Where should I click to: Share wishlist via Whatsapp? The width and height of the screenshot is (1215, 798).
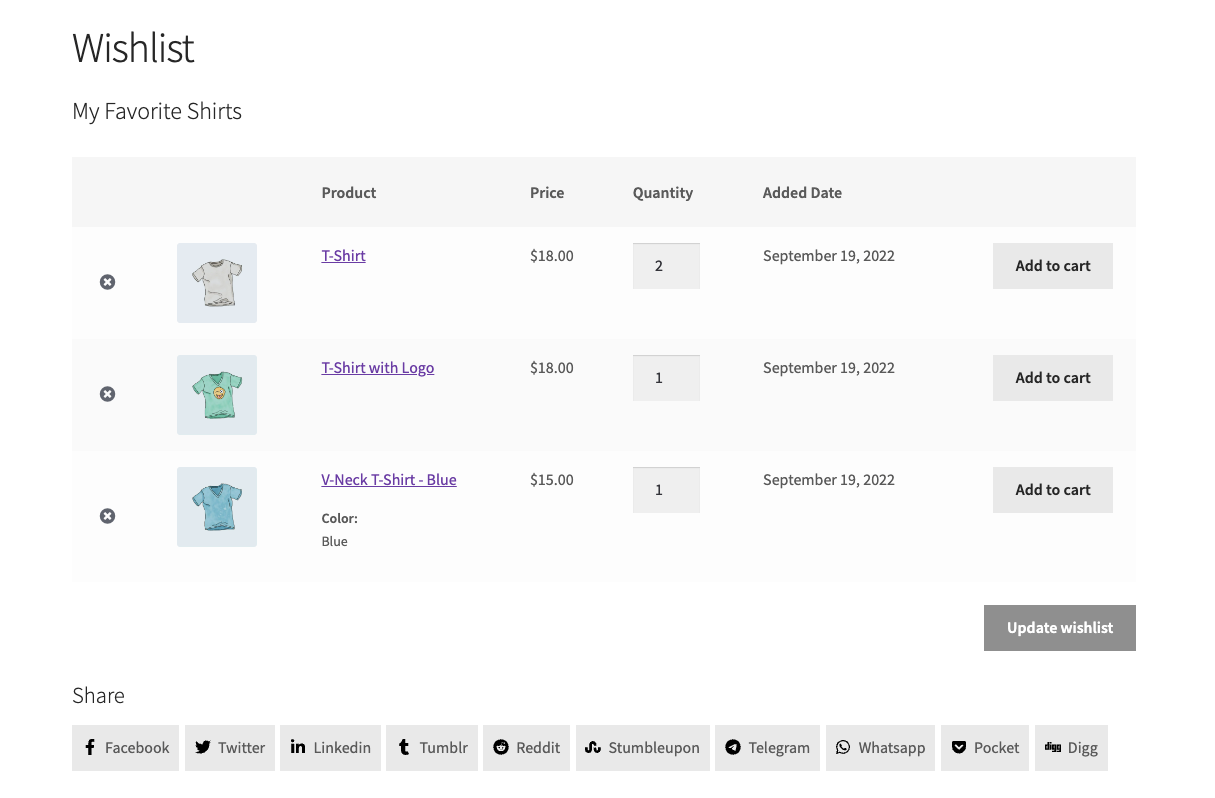[880, 748]
